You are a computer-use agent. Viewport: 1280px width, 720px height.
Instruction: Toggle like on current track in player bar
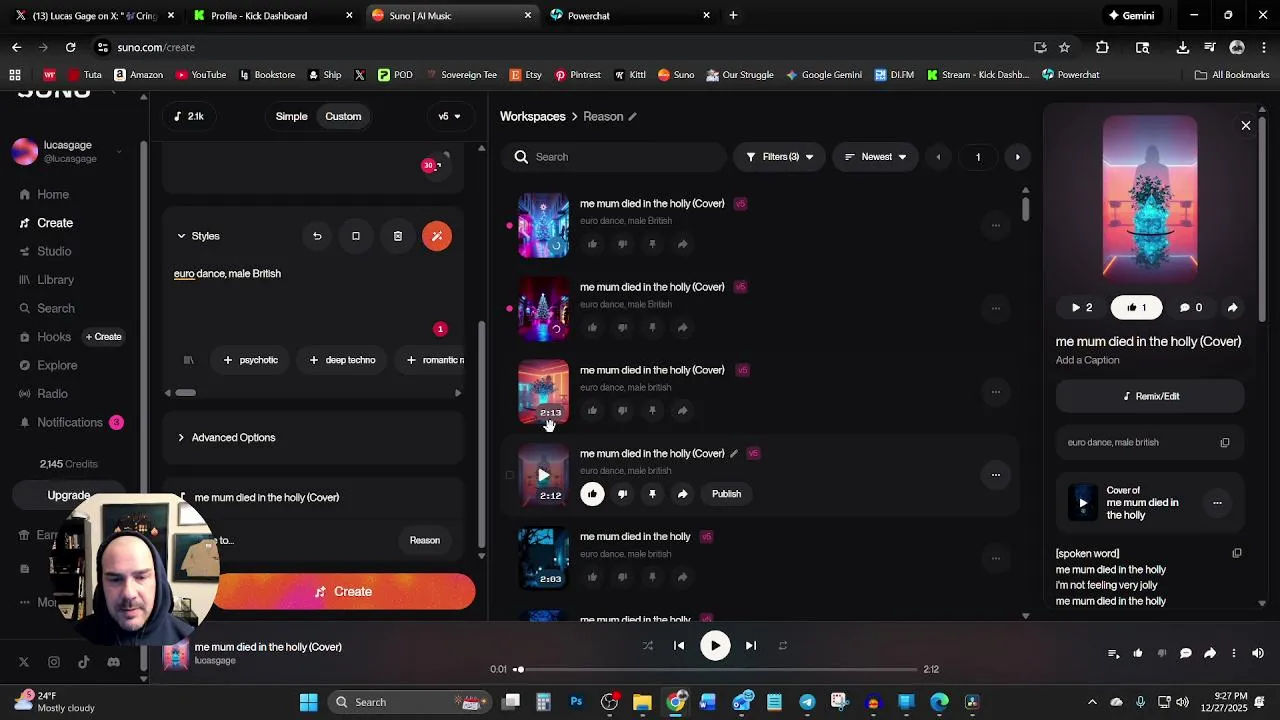(1138, 654)
